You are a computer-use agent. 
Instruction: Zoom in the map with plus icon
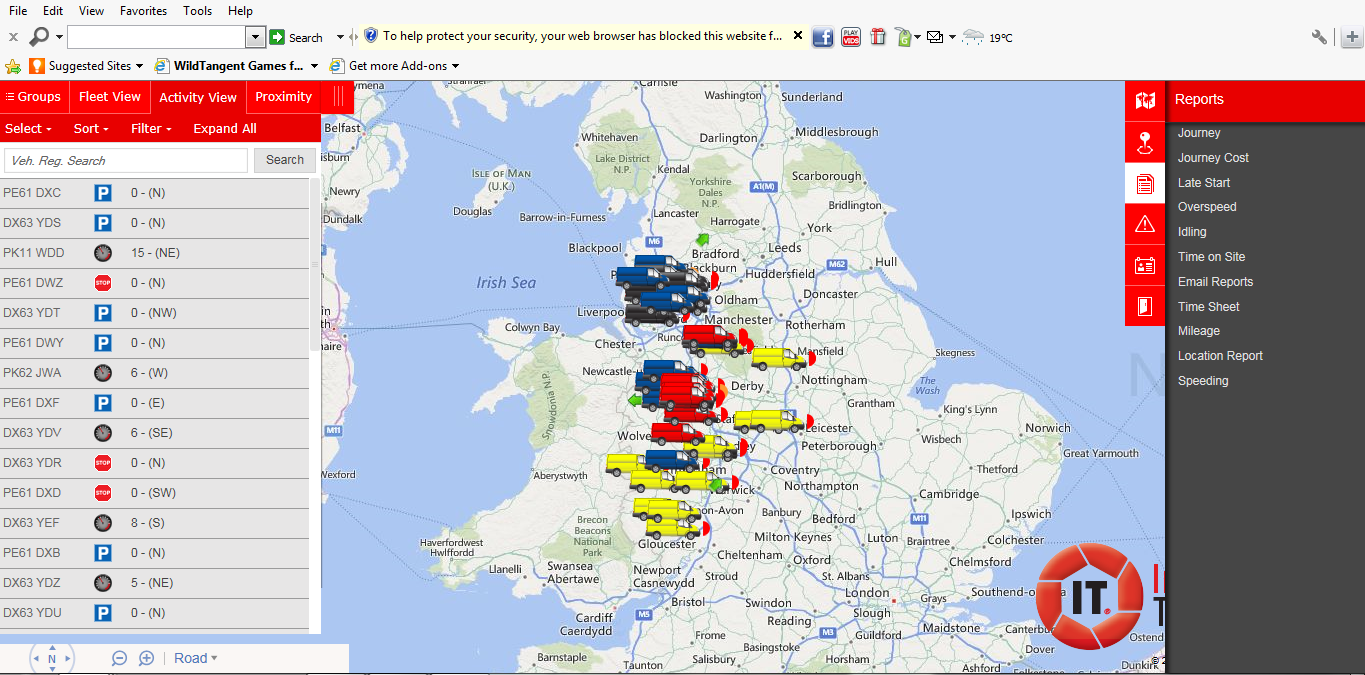(x=146, y=658)
